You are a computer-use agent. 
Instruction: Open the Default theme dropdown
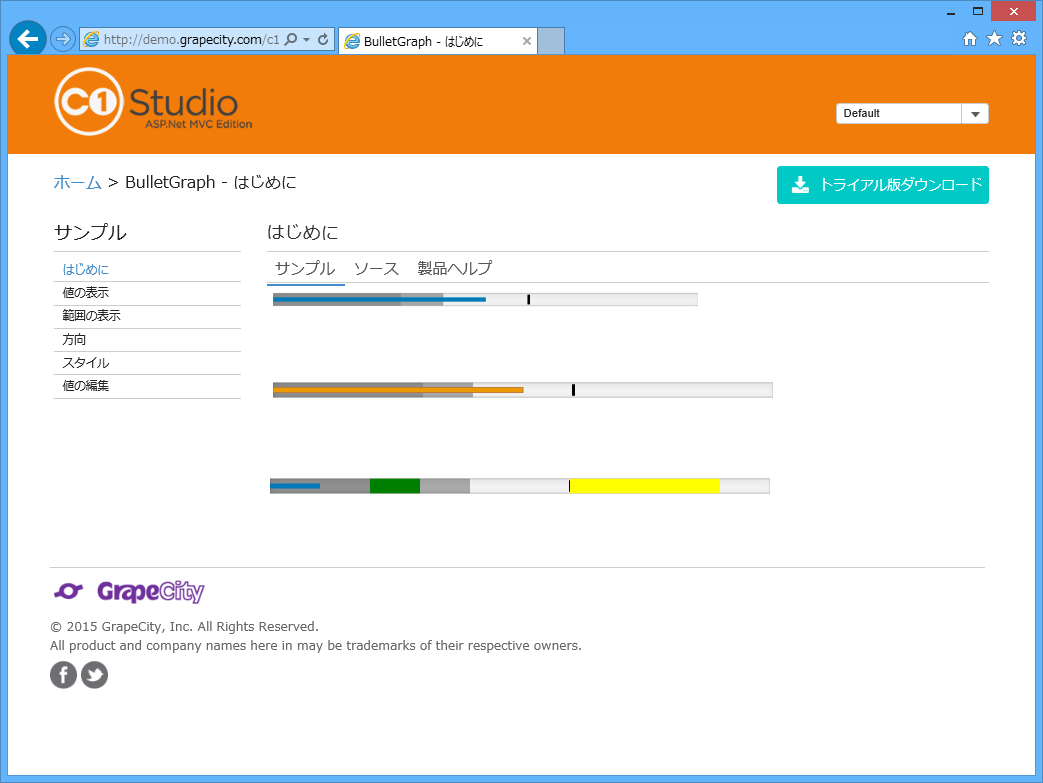click(974, 113)
